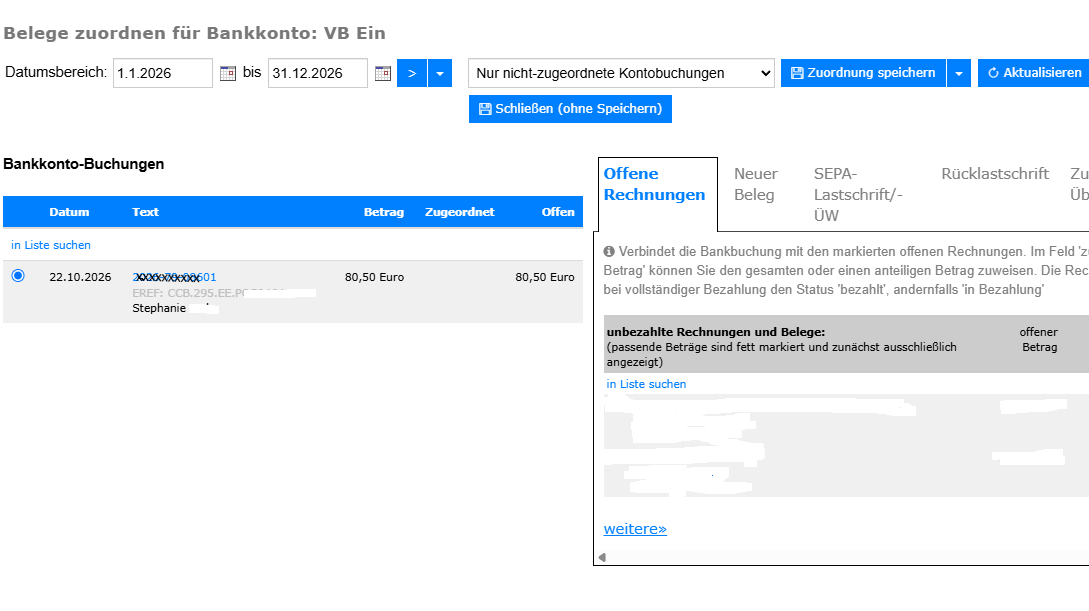Click the 'Betrag' column header
1089x611 pixels.
[384, 212]
